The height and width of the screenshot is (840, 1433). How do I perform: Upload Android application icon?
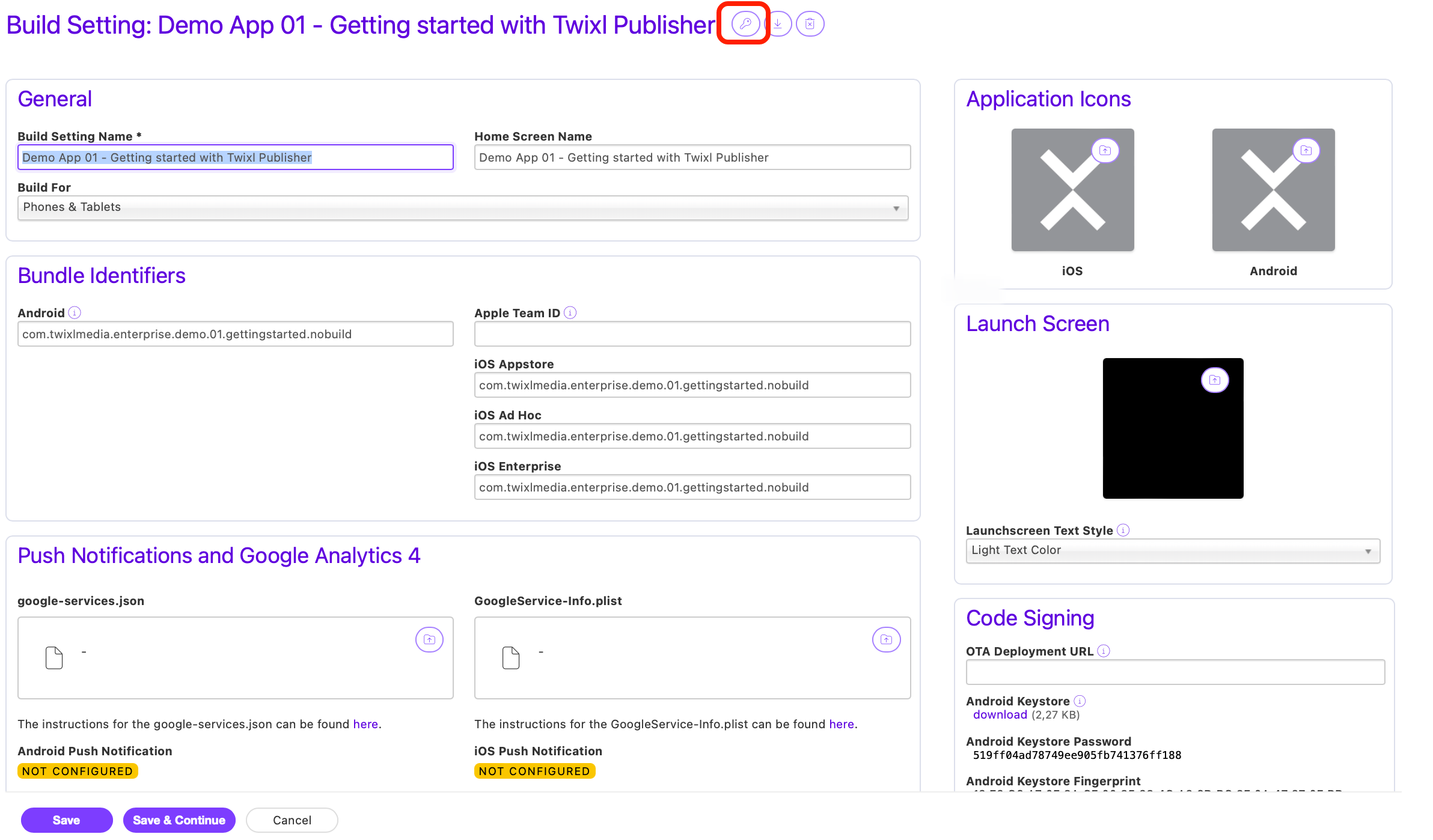(x=1306, y=150)
